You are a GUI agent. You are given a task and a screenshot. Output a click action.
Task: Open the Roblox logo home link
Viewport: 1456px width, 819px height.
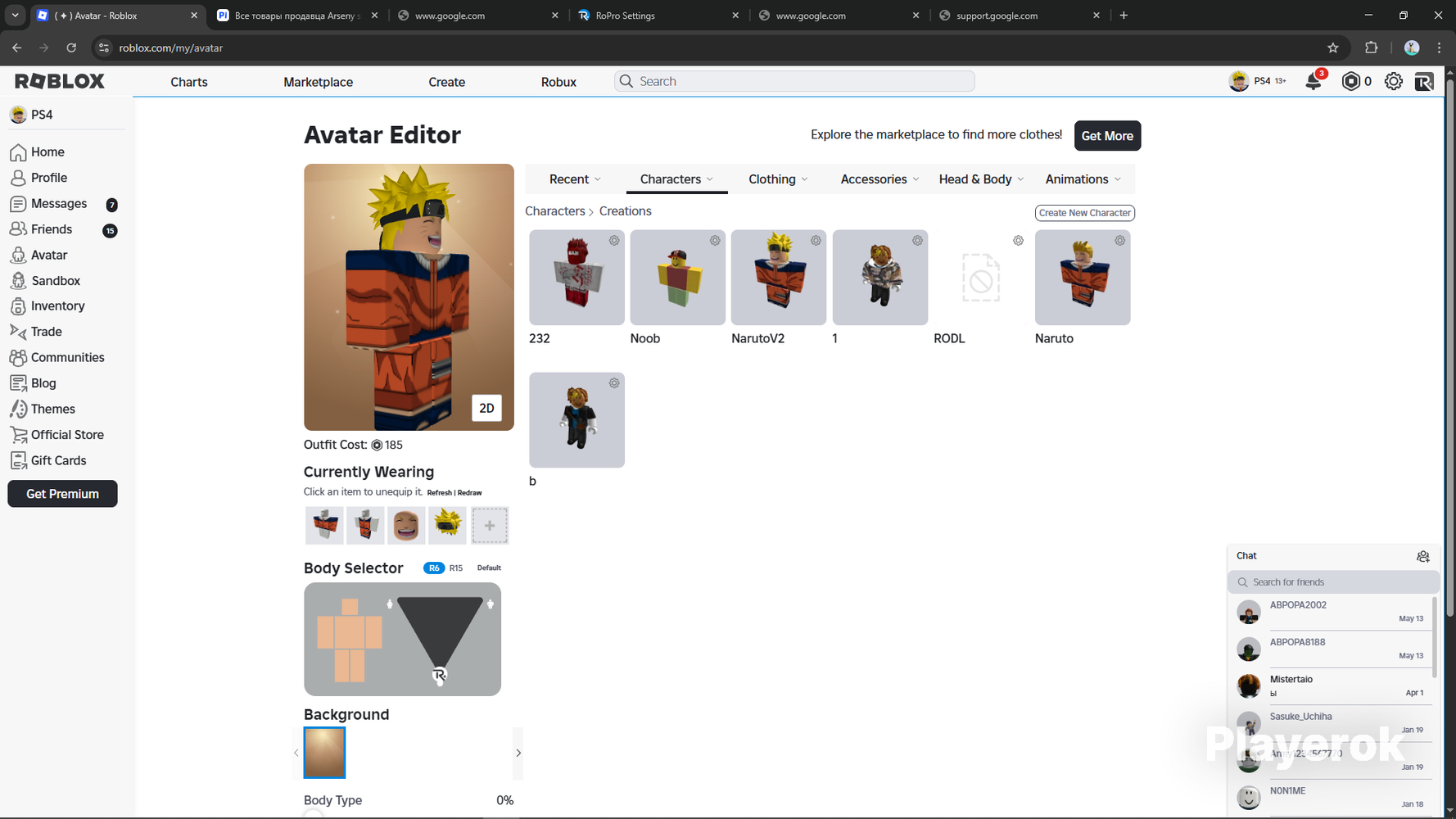pos(60,81)
